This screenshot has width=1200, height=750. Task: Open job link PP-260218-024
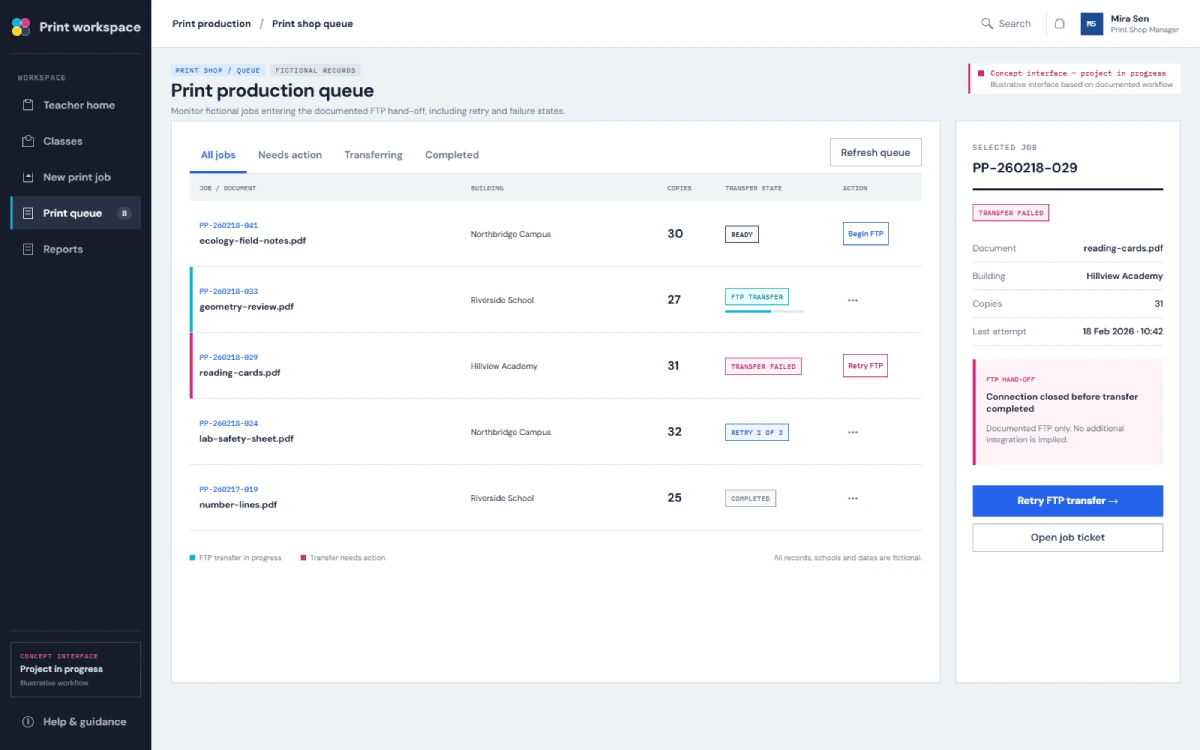(228, 424)
